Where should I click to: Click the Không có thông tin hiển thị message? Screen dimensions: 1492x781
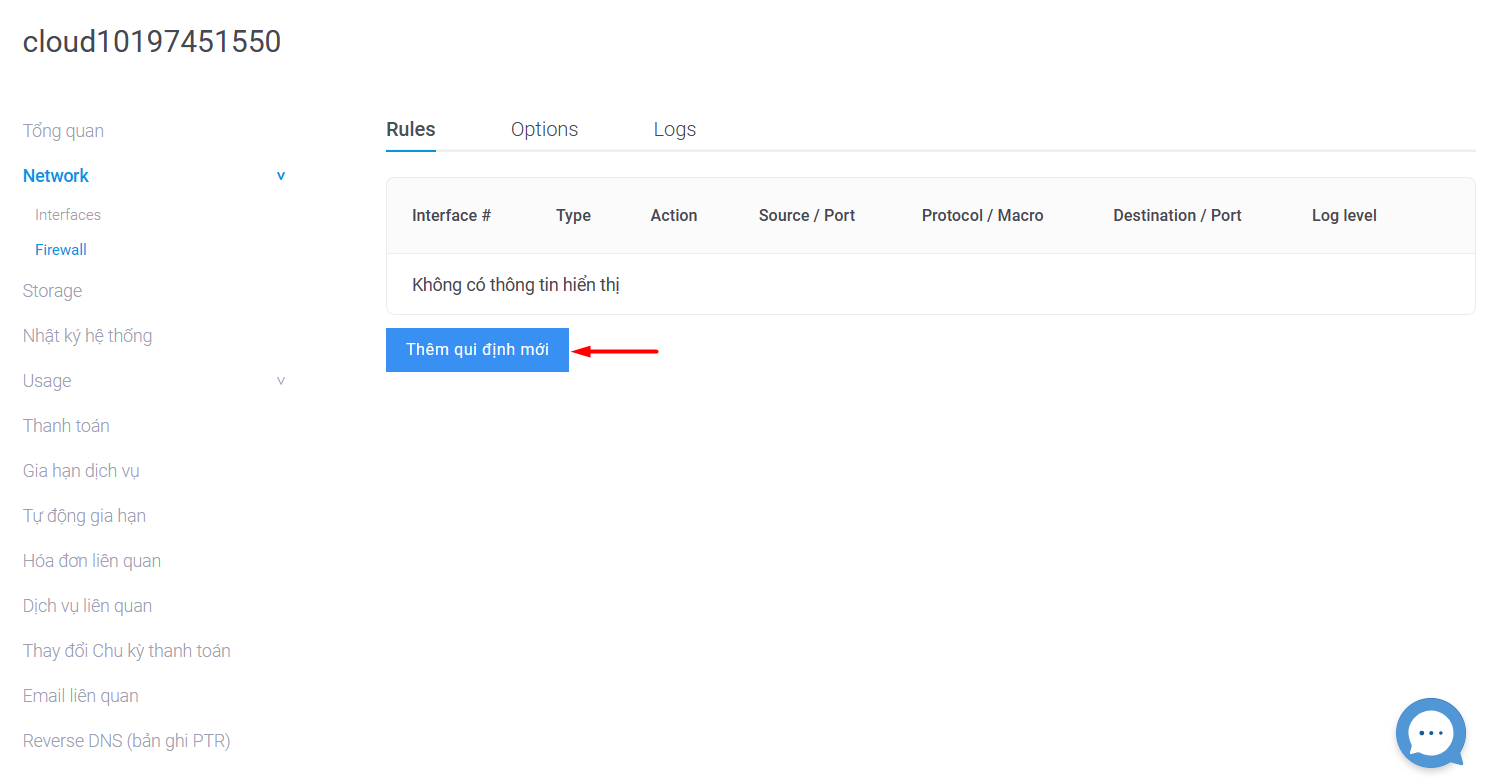[x=516, y=285]
